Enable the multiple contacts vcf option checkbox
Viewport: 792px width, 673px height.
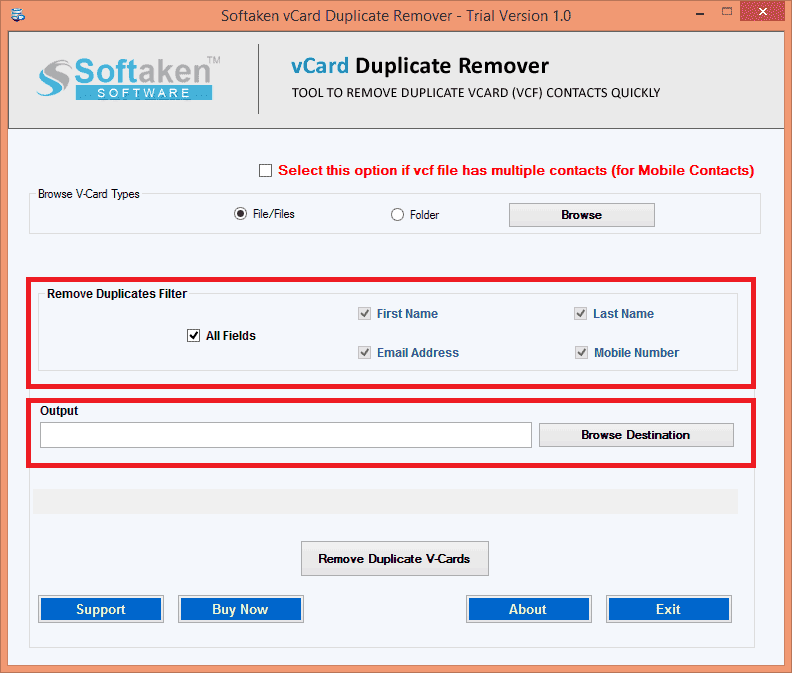point(265,171)
